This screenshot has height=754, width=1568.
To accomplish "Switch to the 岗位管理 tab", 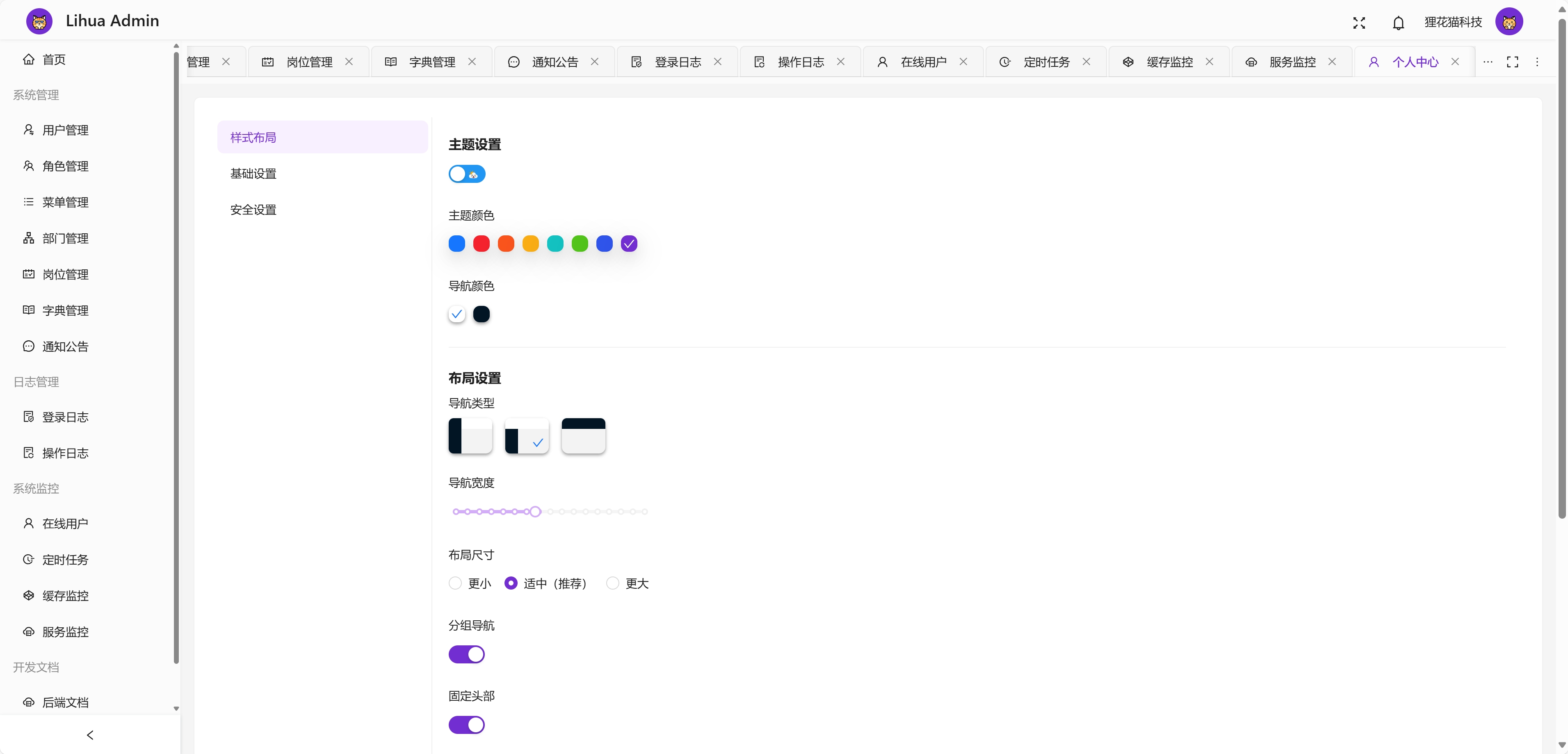I will [x=309, y=62].
